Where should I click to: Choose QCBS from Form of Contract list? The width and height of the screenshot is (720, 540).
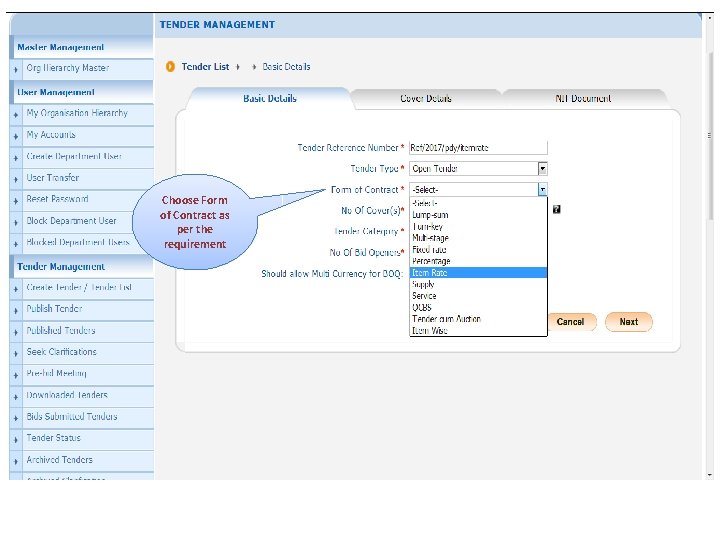[478, 307]
